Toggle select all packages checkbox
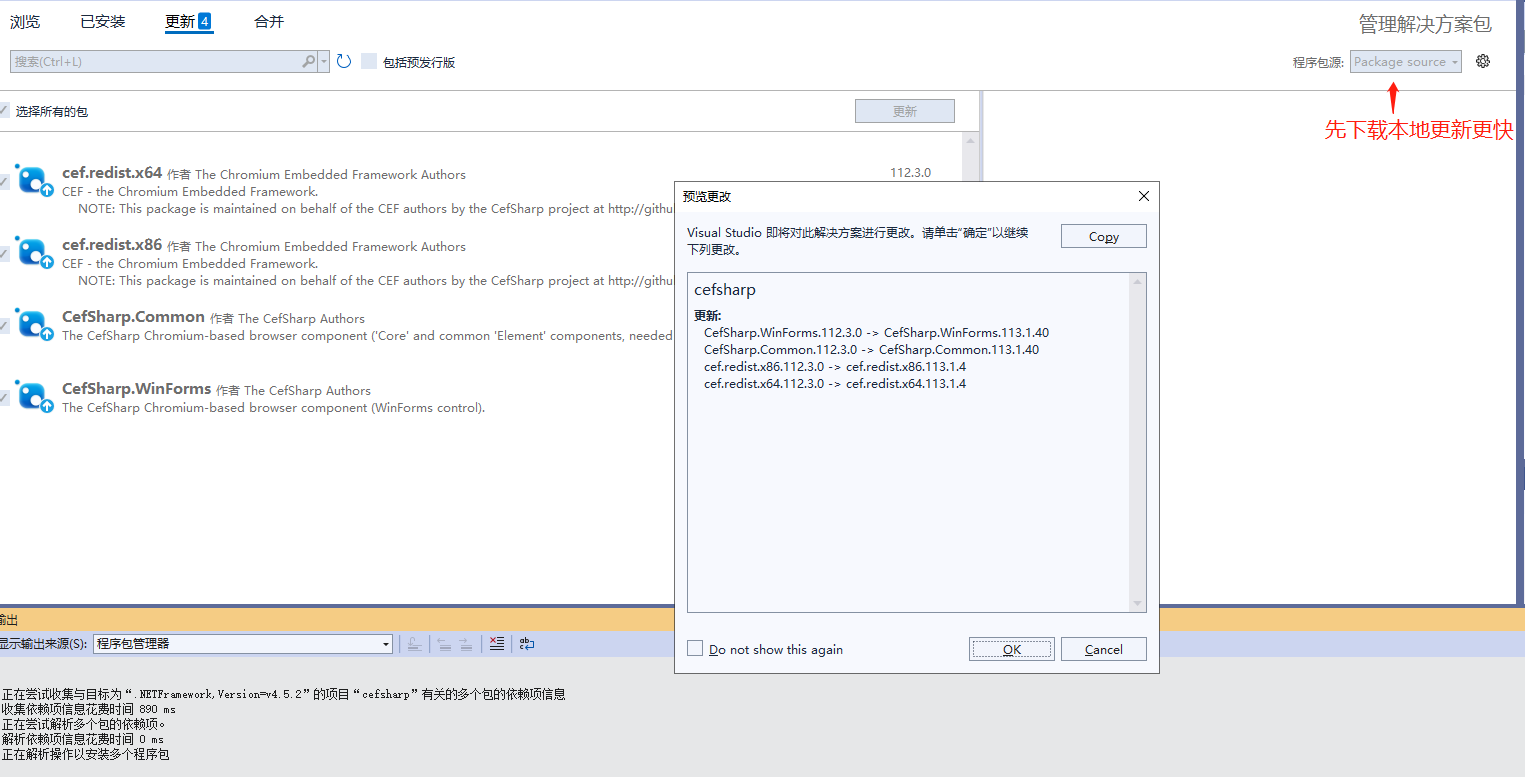The image size is (1525, 777). (x=4, y=111)
